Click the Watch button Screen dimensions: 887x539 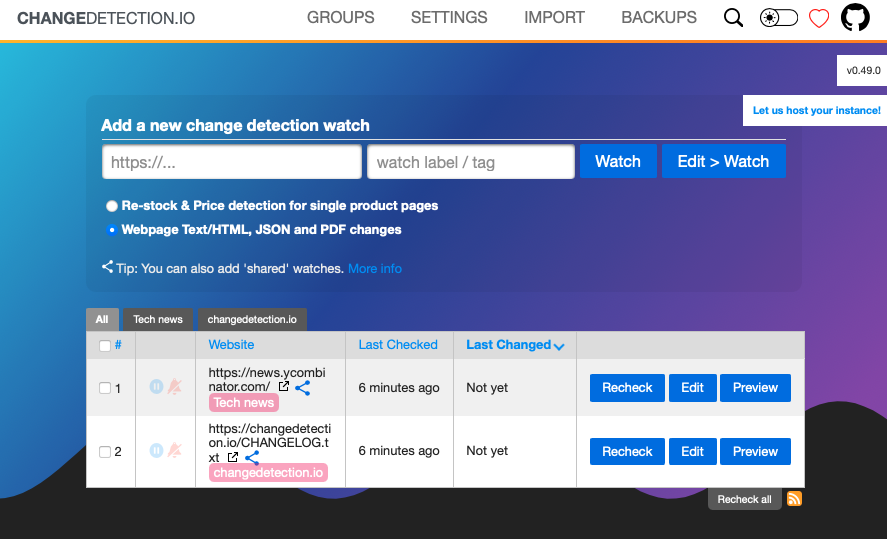[x=618, y=161]
